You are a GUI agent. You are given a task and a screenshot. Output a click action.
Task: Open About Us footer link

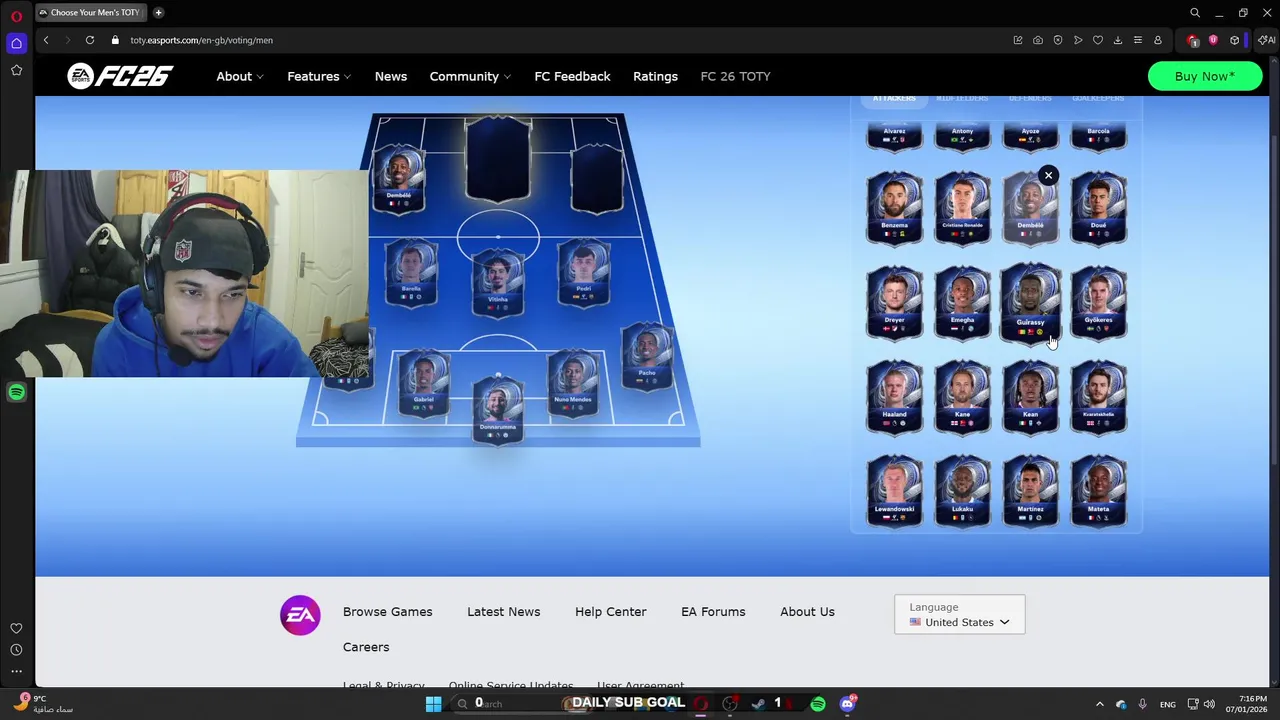click(807, 612)
